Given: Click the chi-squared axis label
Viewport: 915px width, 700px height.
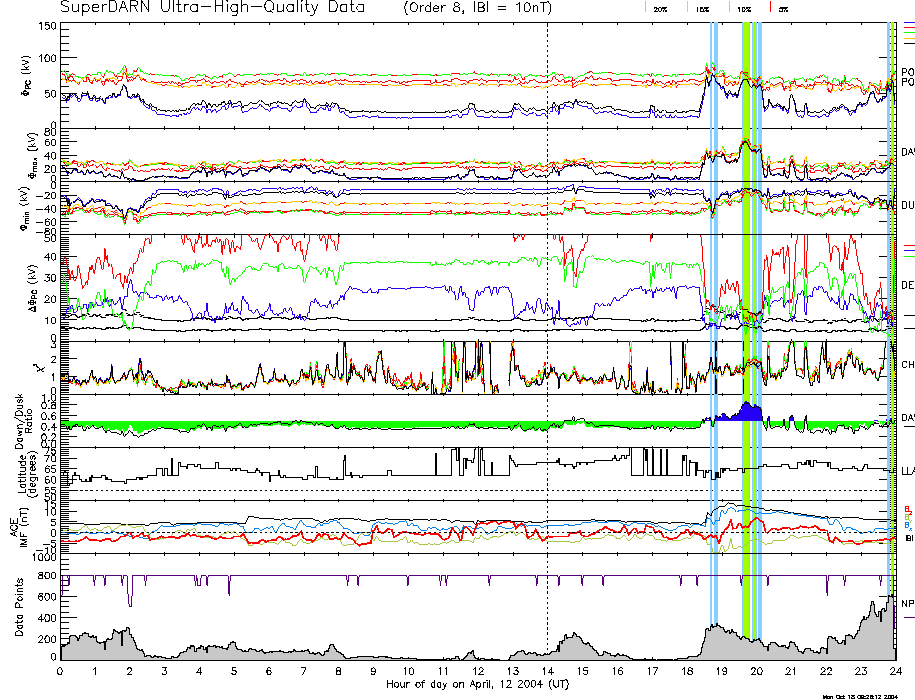Looking at the screenshot, I should tap(39, 368).
